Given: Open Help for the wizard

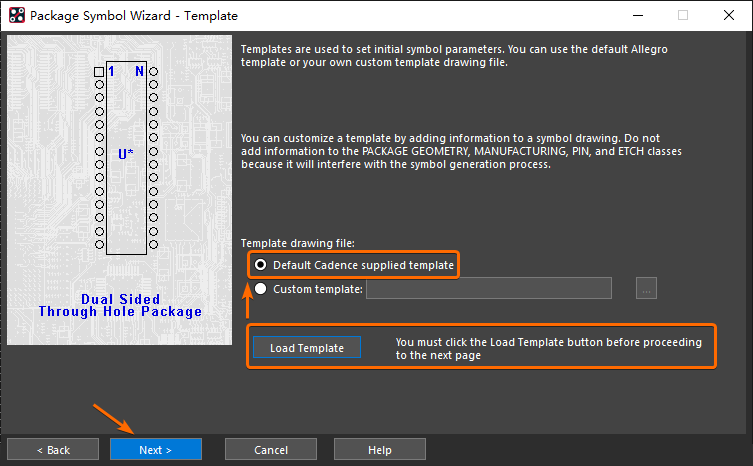Looking at the screenshot, I should [x=379, y=450].
